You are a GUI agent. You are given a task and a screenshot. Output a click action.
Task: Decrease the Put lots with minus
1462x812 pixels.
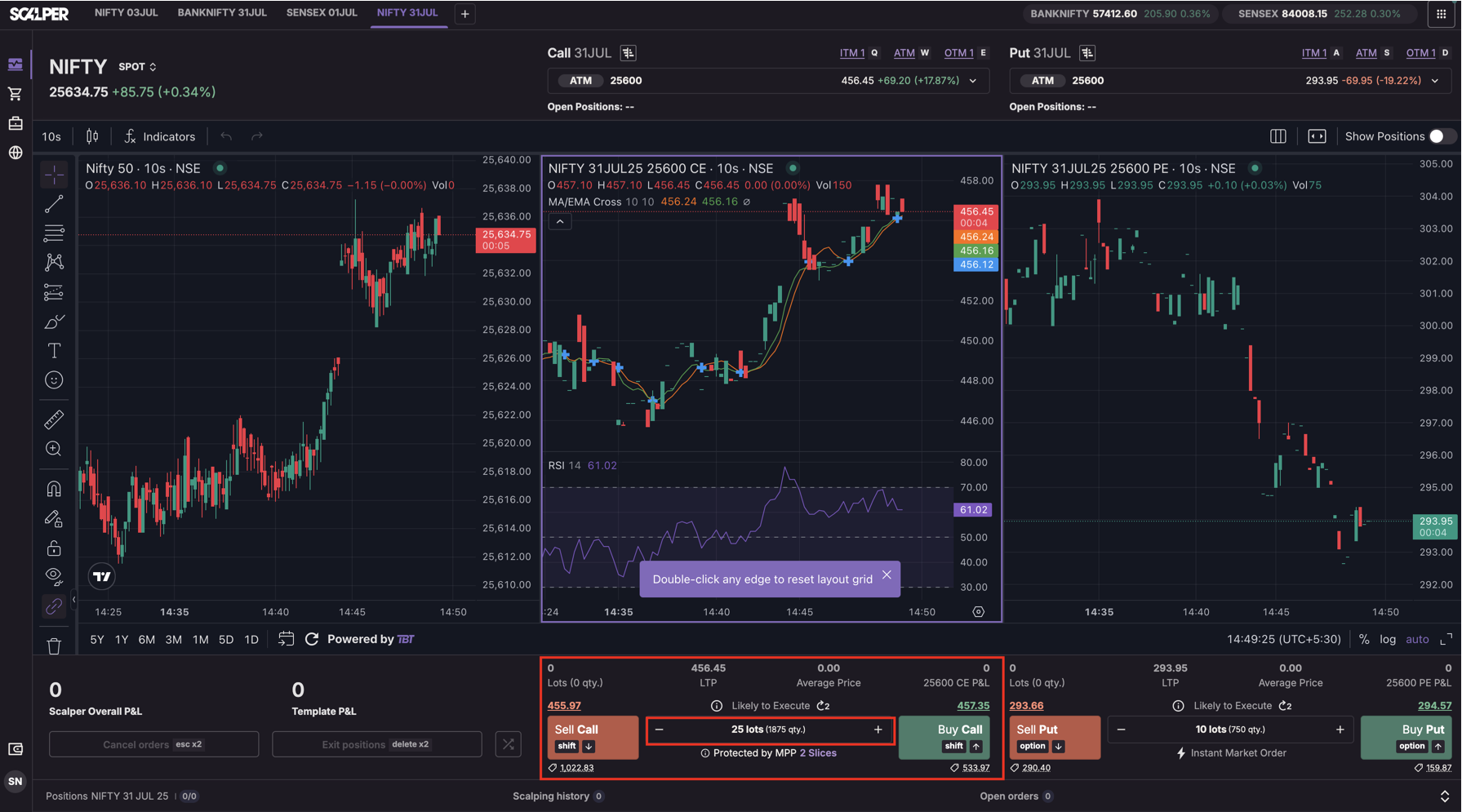(x=1121, y=730)
